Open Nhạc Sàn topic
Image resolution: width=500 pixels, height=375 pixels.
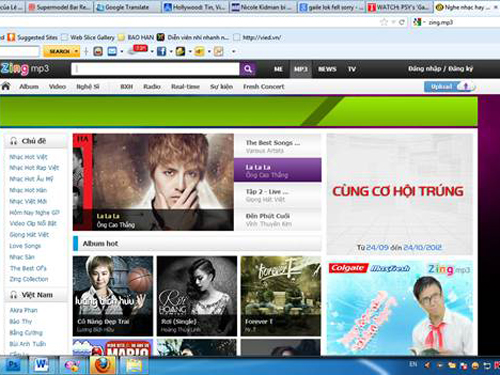pos(22,257)
